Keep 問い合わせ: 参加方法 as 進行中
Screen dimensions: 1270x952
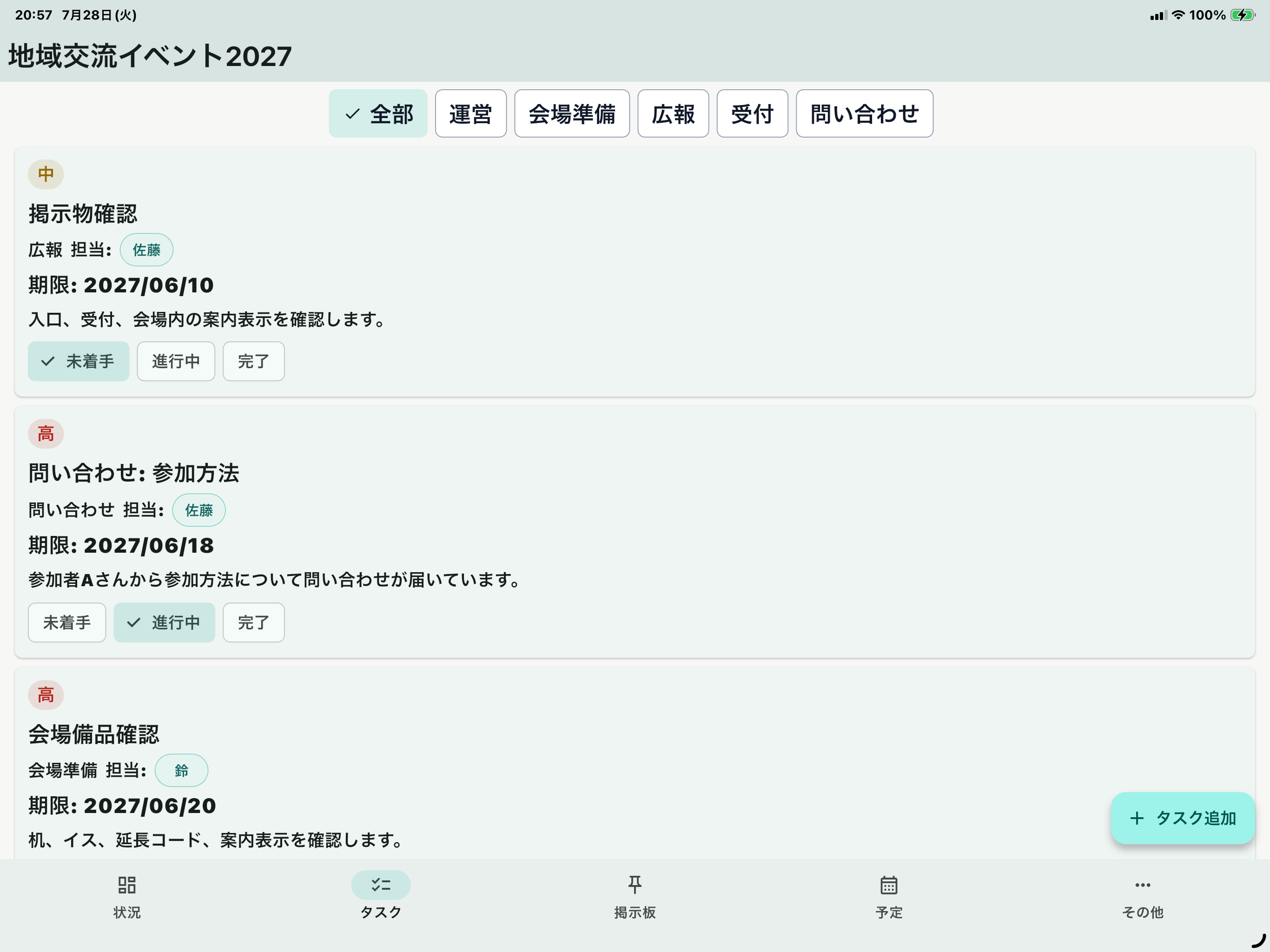[164, 622]
